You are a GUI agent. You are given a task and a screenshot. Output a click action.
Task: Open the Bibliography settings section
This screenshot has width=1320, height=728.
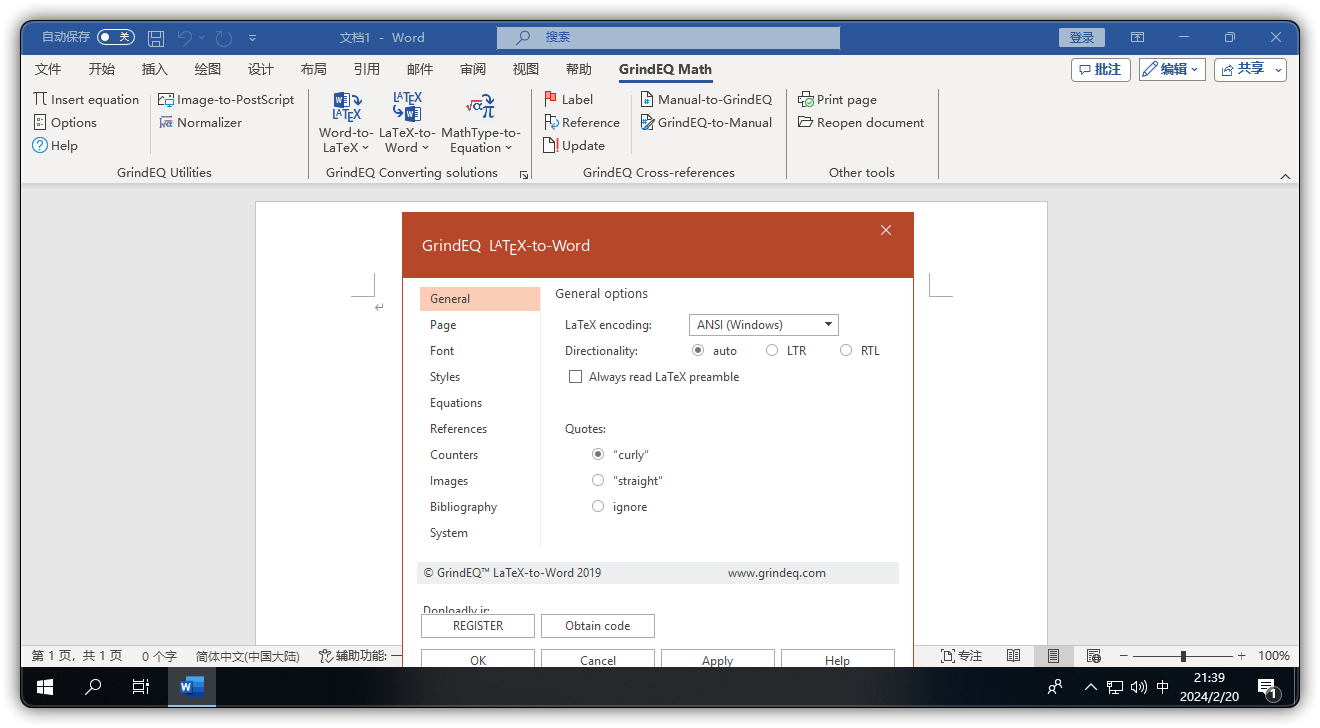coord(463,506)
